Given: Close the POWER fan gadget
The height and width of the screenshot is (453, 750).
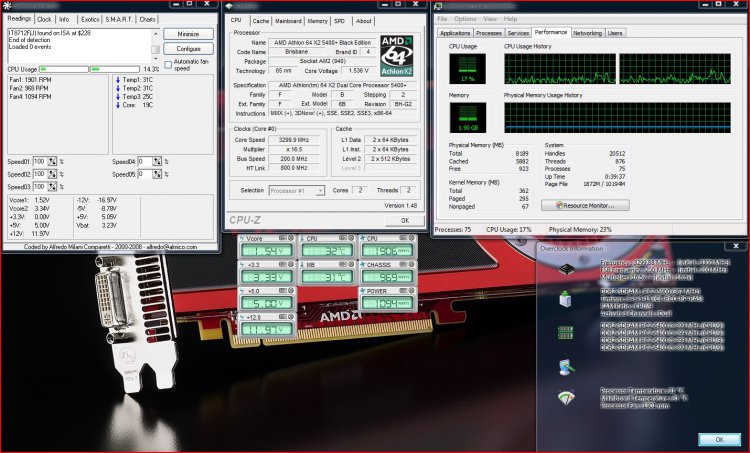Looking at the screenshot, I should 411,291.
